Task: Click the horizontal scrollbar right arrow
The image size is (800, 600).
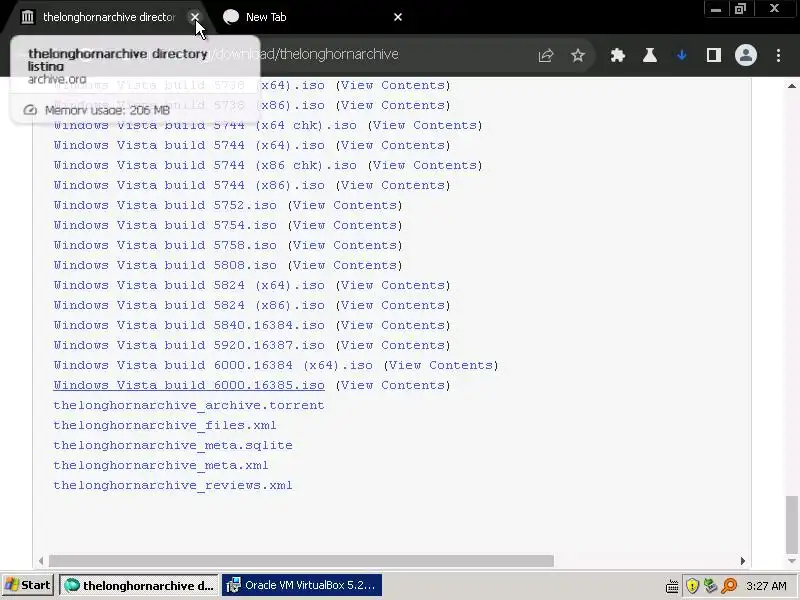Action: click(x=743, y=561)
